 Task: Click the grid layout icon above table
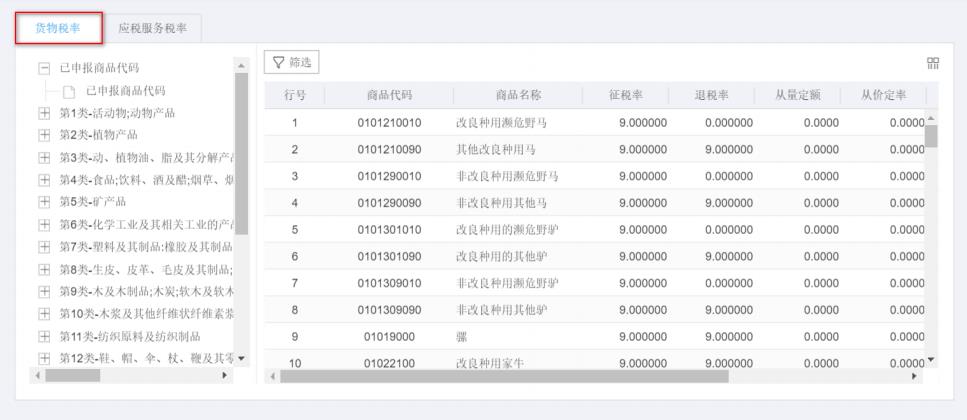point(933,63)
